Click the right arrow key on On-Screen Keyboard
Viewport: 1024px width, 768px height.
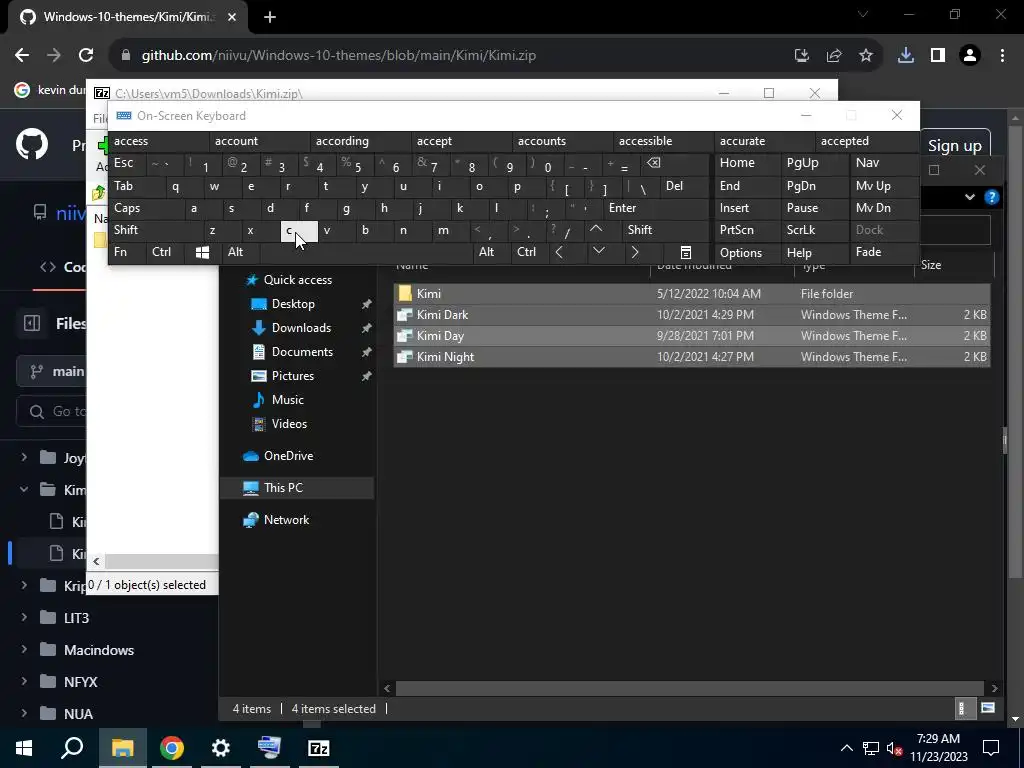(634, 252)
